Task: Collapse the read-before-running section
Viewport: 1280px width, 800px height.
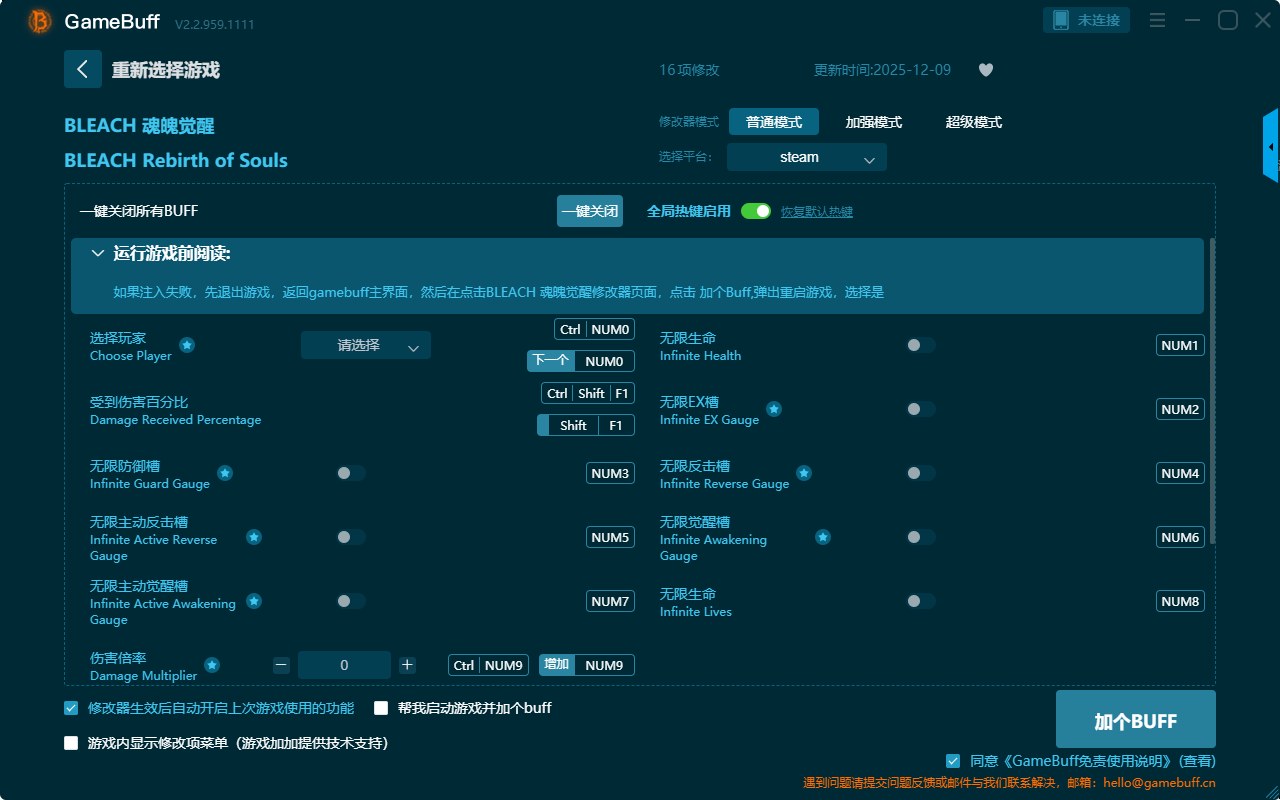Action: coord(98,254)
